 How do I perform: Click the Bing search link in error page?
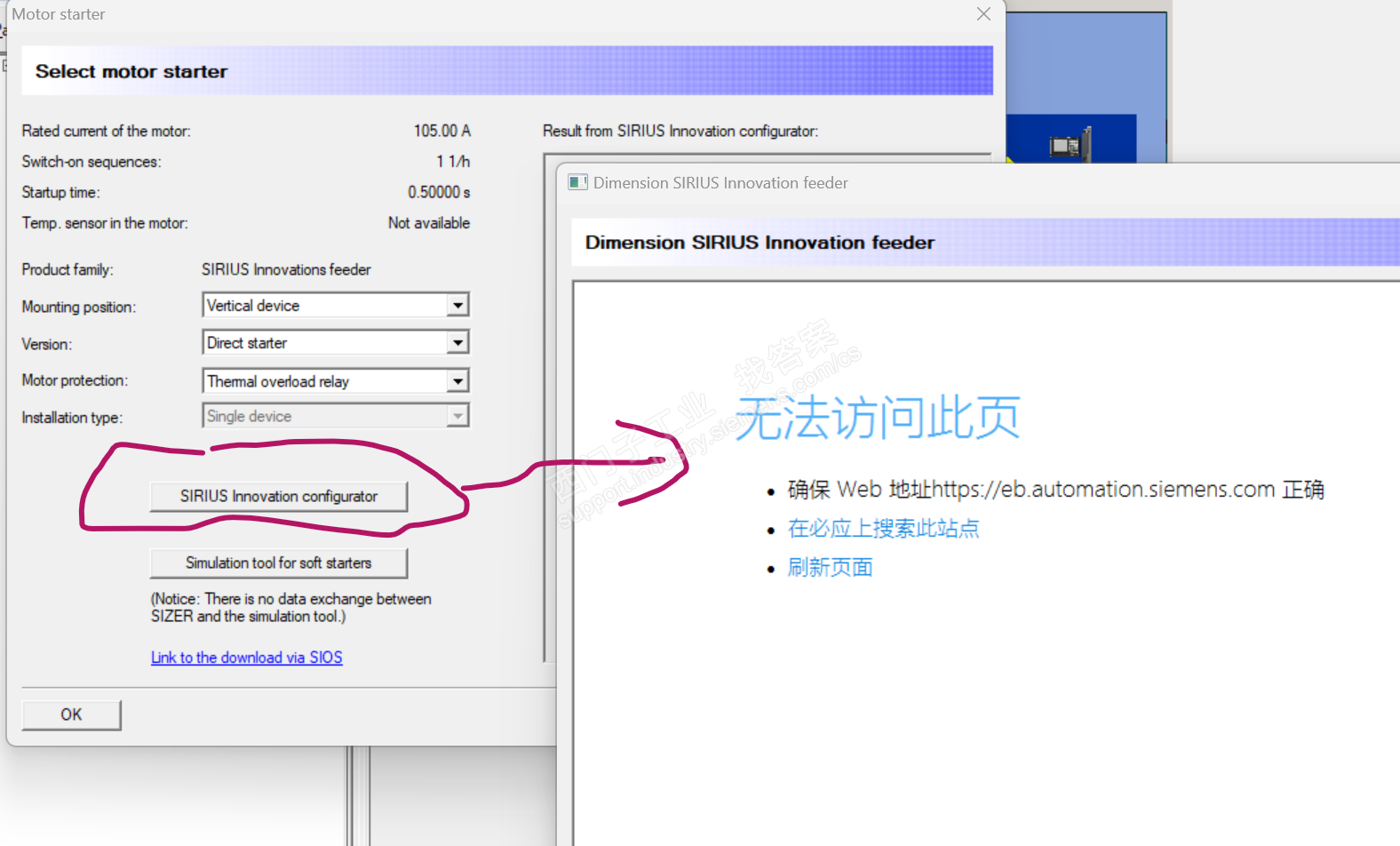pos(883,529)
